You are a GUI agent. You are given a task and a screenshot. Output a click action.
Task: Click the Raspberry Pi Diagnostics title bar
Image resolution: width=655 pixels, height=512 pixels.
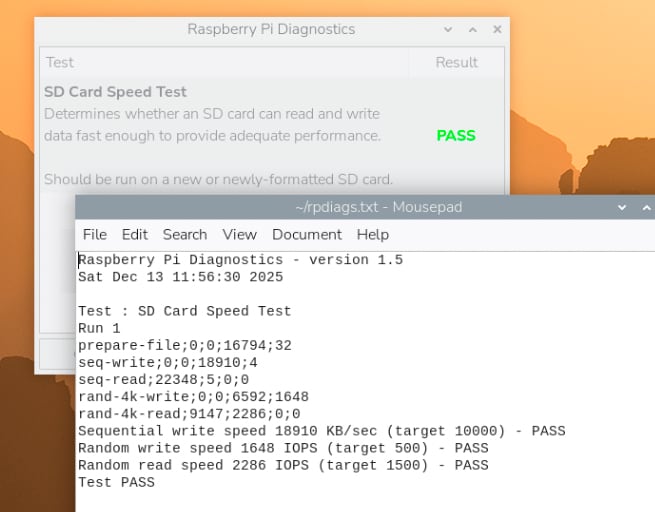point(271,30)
